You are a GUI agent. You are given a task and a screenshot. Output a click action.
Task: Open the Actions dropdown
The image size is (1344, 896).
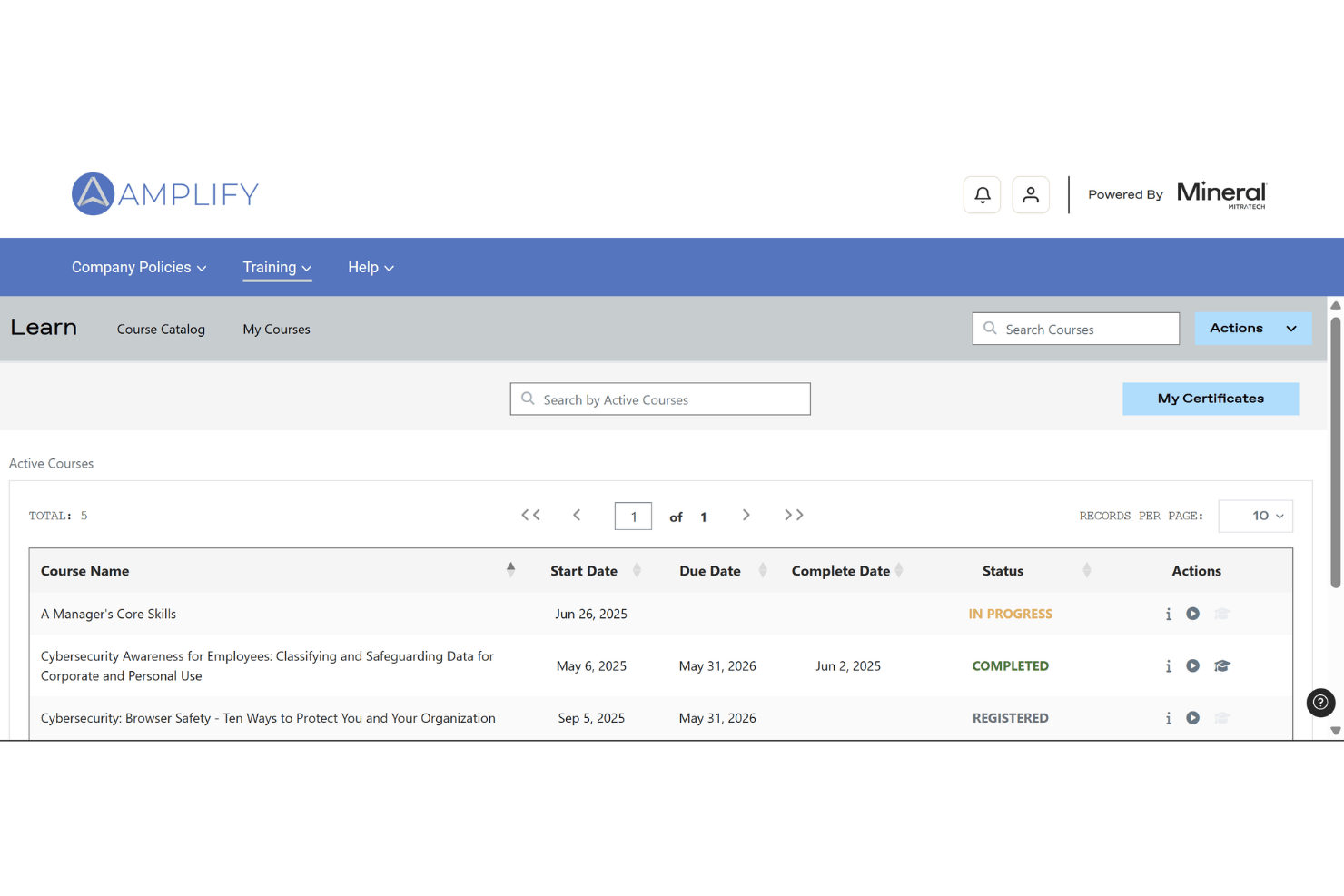point(1252,329)
